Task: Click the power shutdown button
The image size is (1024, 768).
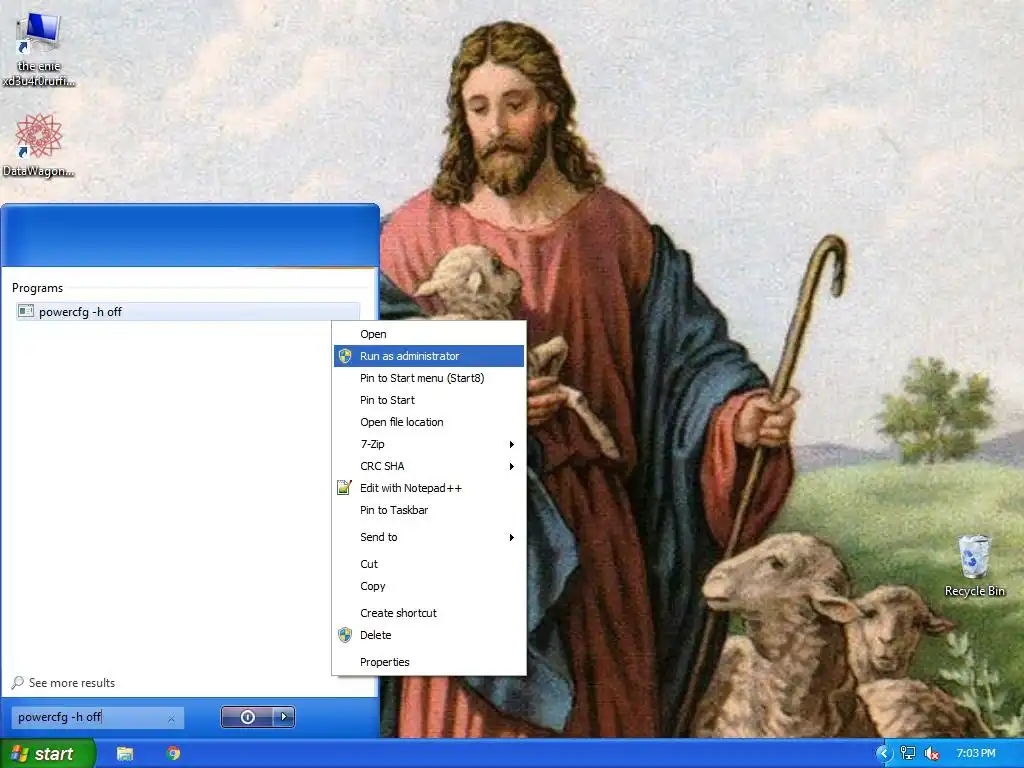Action: 248,716
